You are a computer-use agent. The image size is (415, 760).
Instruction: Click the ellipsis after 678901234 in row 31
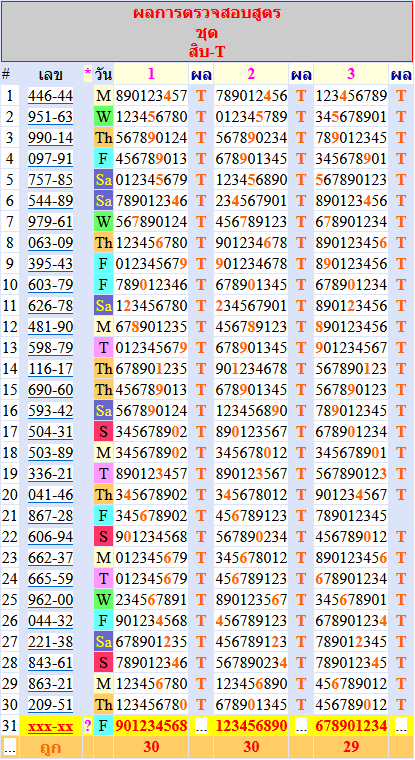401,726
